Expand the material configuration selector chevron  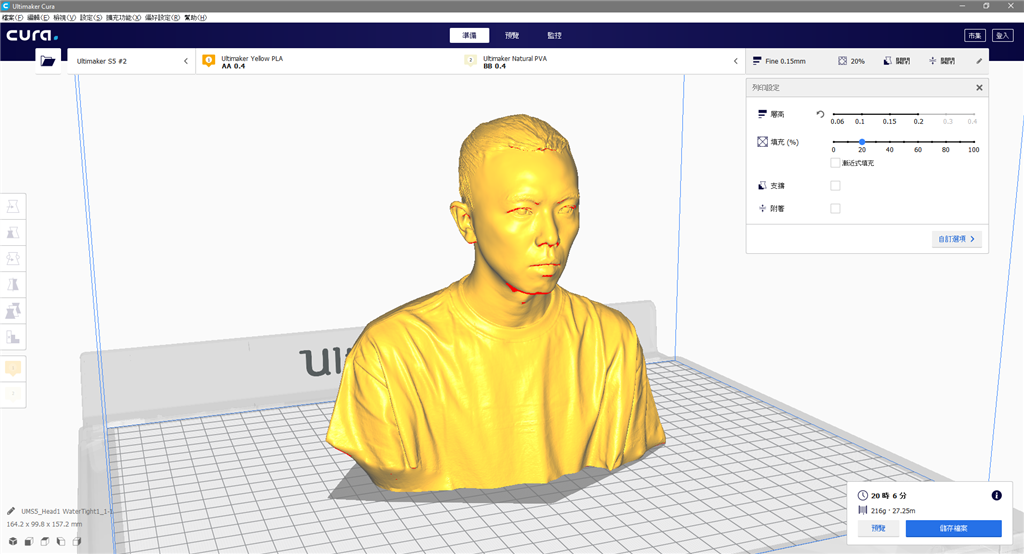[x=735, y=61]
